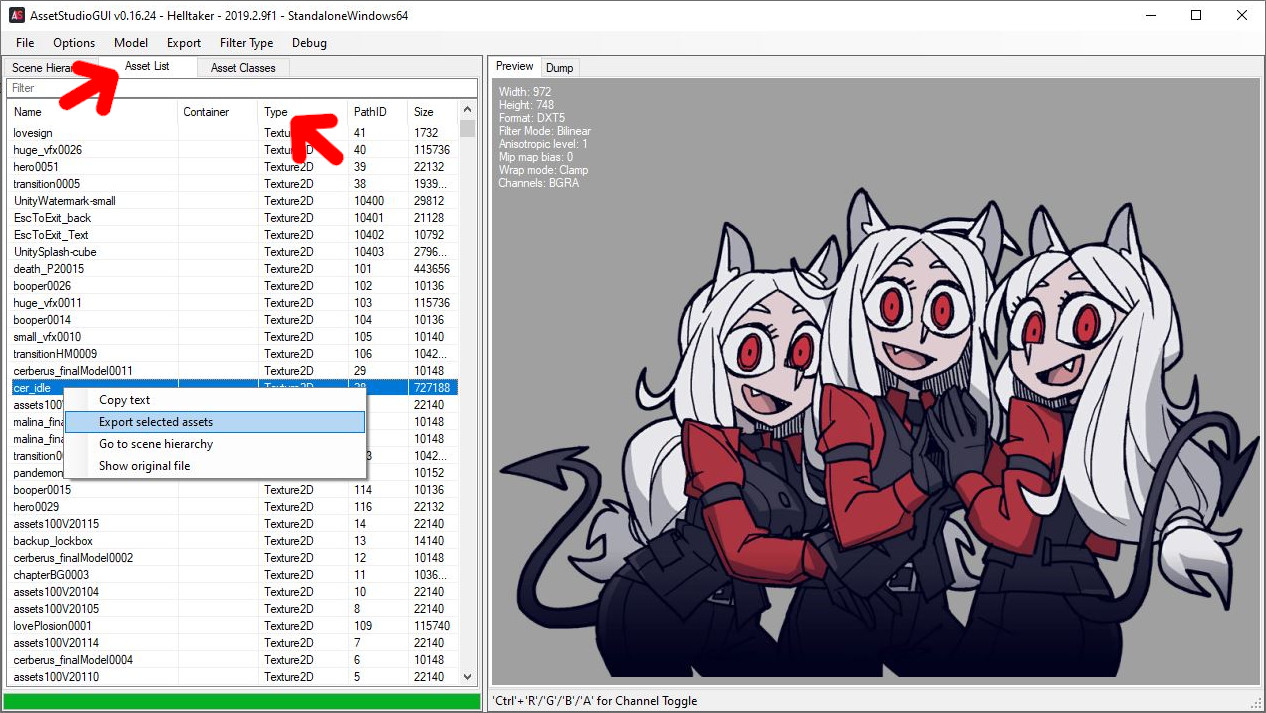Viewport: 1266px width, 713px height.
Task: Select the booper0014 asset row
Action: 233,320
